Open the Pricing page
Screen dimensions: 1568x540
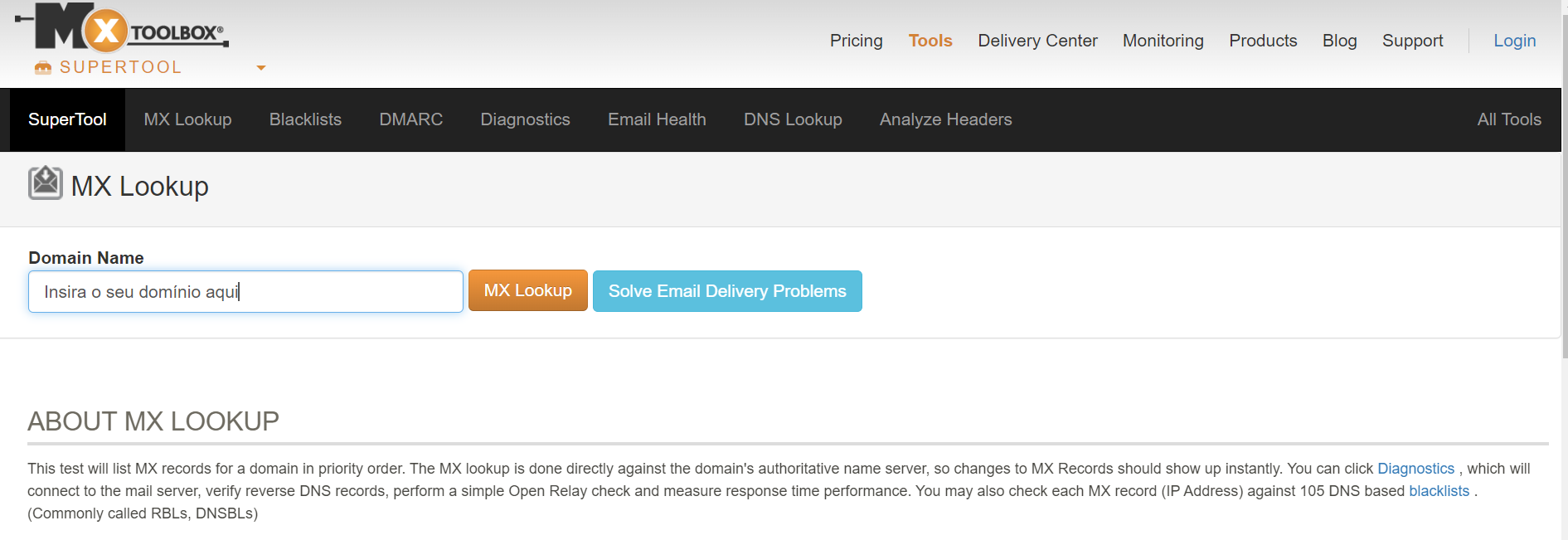pyautogui.click(x=857, y=41)
